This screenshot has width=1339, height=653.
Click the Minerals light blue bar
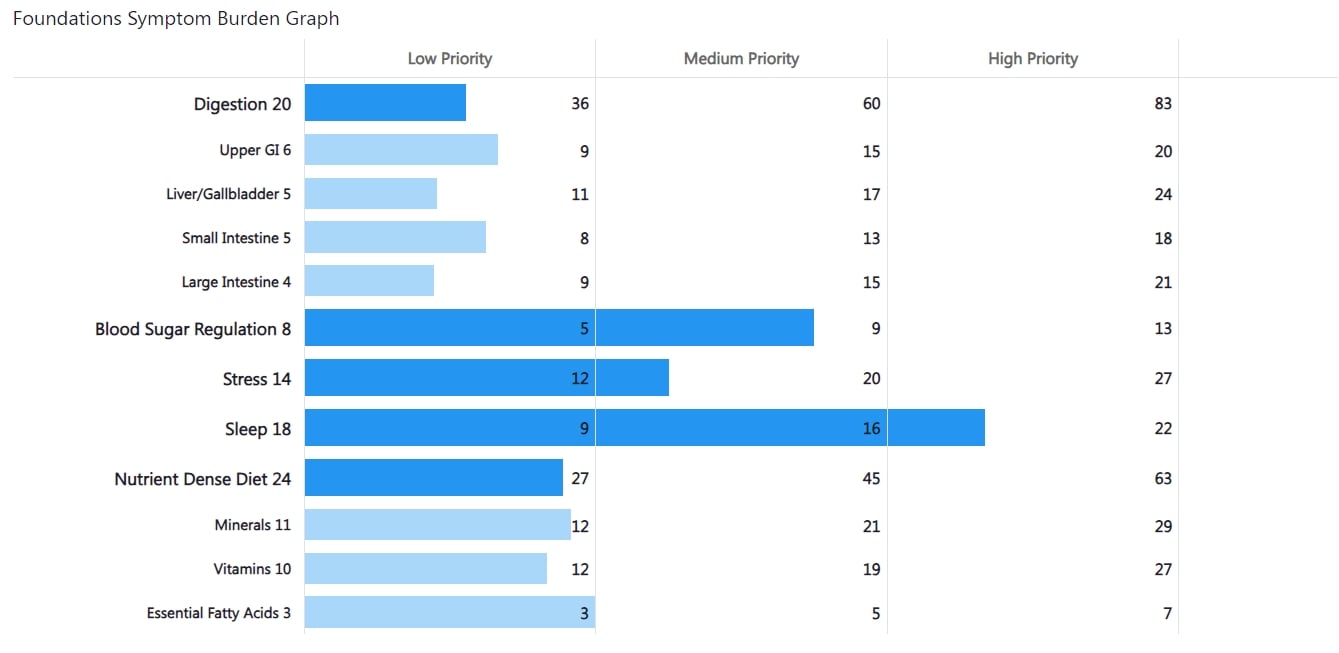[437, 525]
